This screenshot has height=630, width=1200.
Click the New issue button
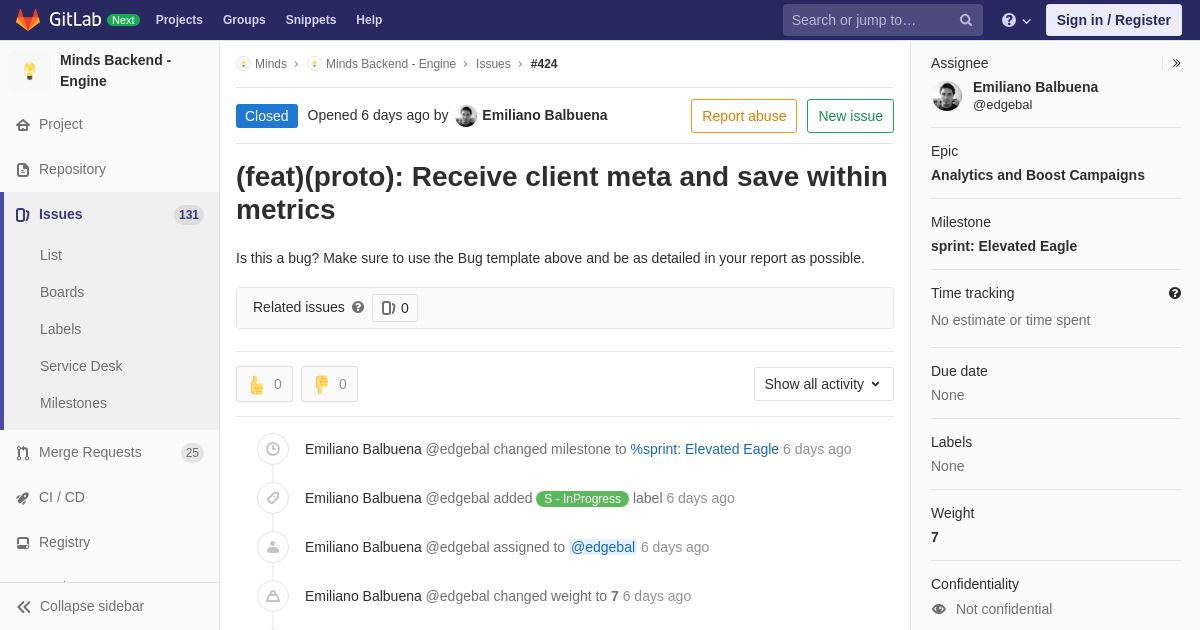[850, 116]
